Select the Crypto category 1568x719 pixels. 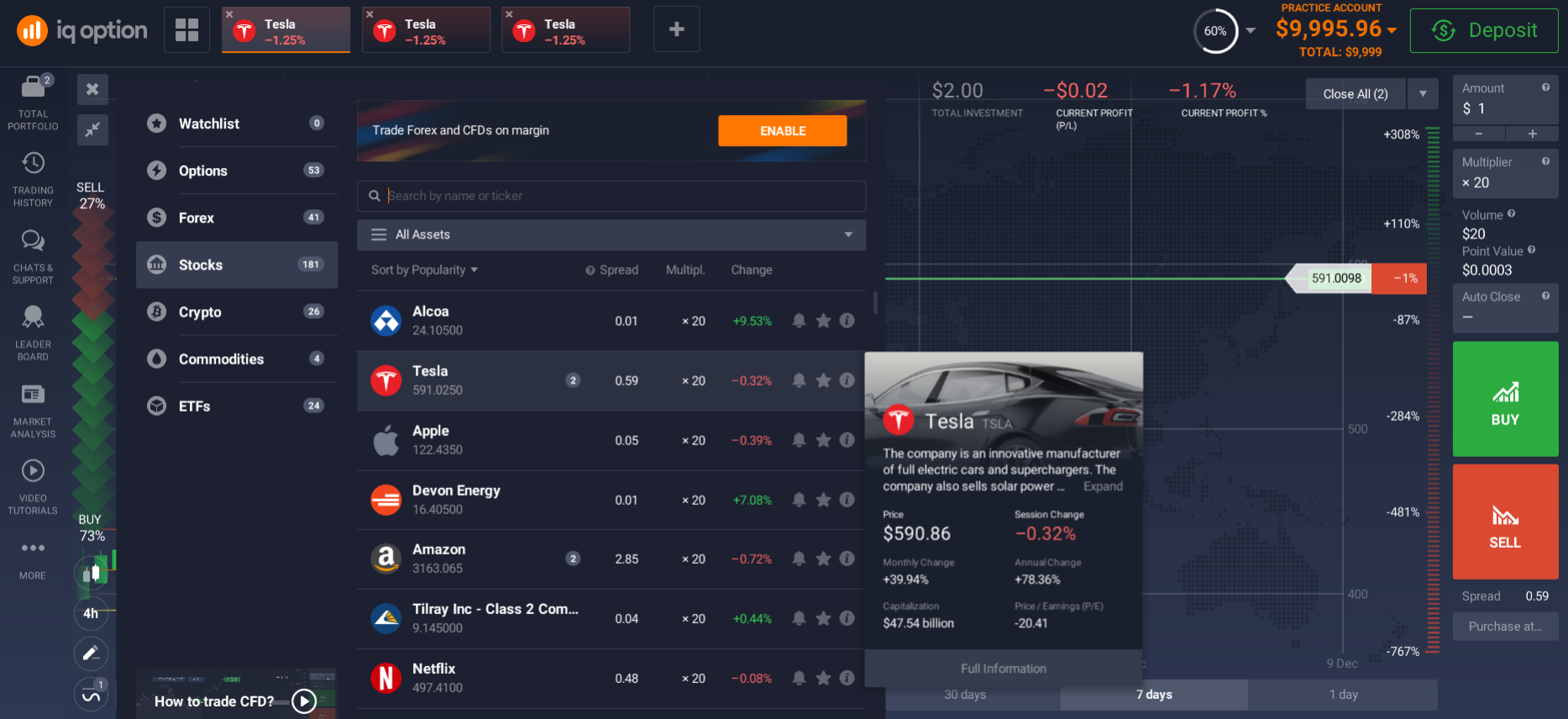pyautogui.click(x=237, y=312)
